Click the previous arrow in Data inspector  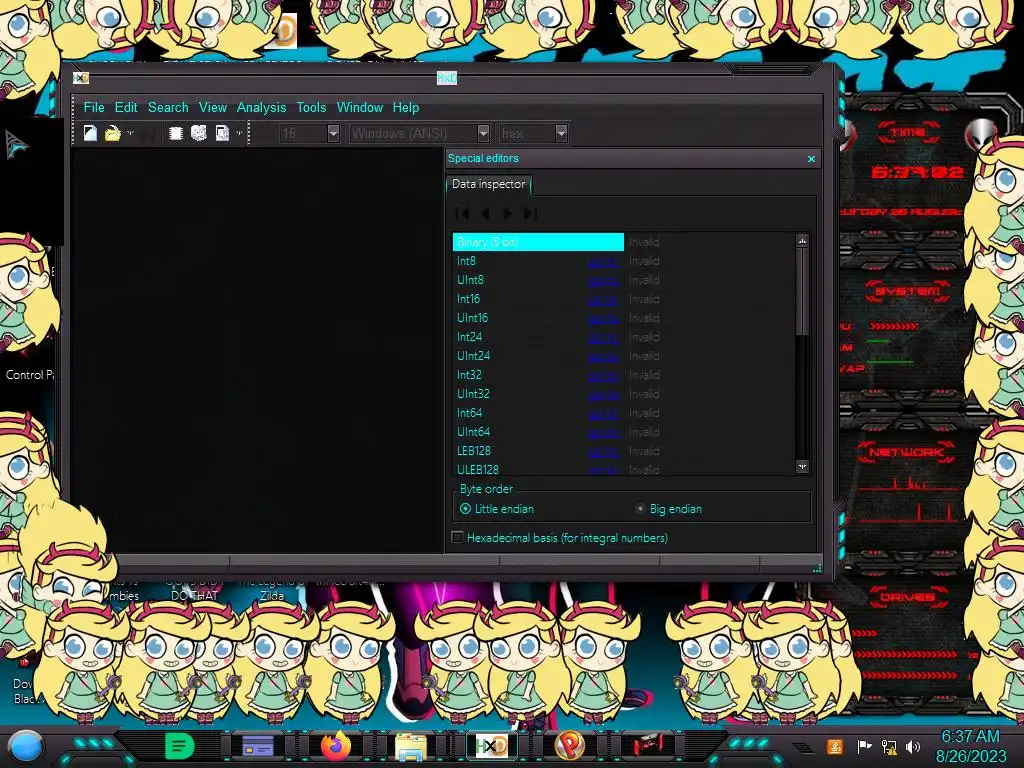(x=485, y=213)
